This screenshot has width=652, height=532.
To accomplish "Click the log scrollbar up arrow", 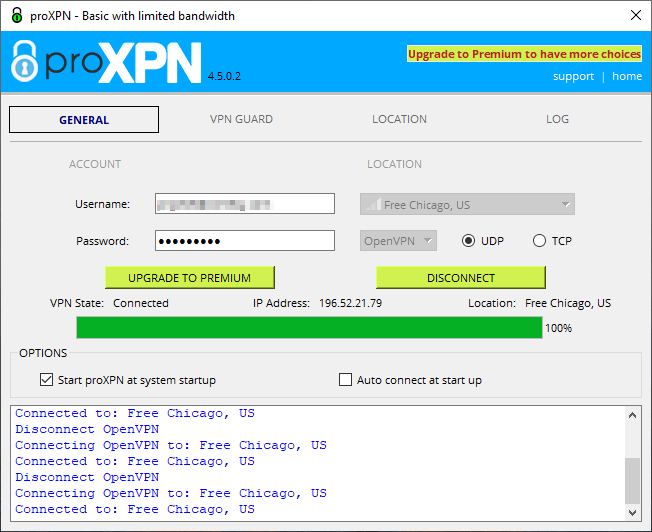I will [x=632, y=415].
